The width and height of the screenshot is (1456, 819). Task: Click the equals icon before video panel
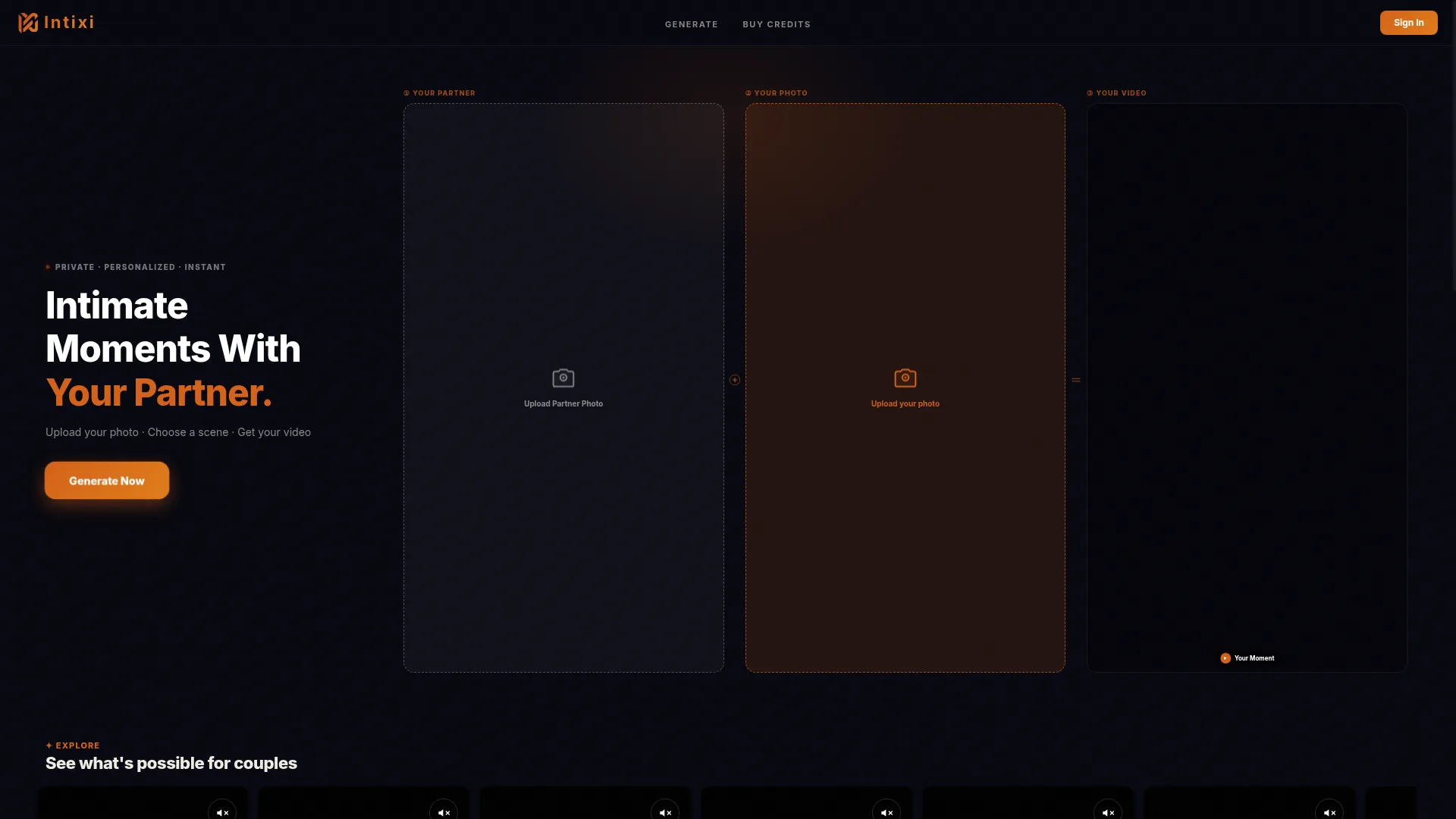click(1075, 380)
